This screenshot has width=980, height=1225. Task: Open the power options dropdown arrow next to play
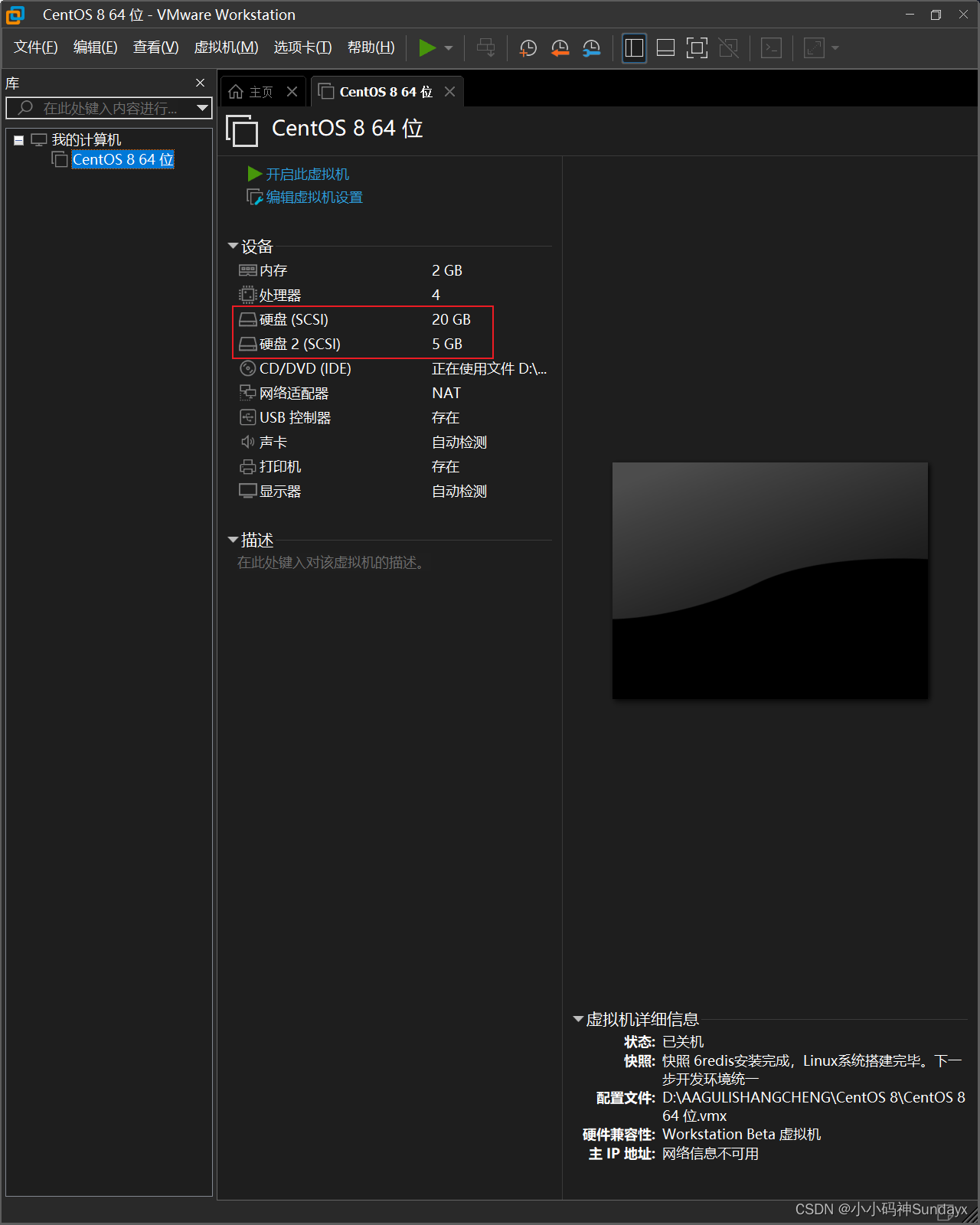449,48
